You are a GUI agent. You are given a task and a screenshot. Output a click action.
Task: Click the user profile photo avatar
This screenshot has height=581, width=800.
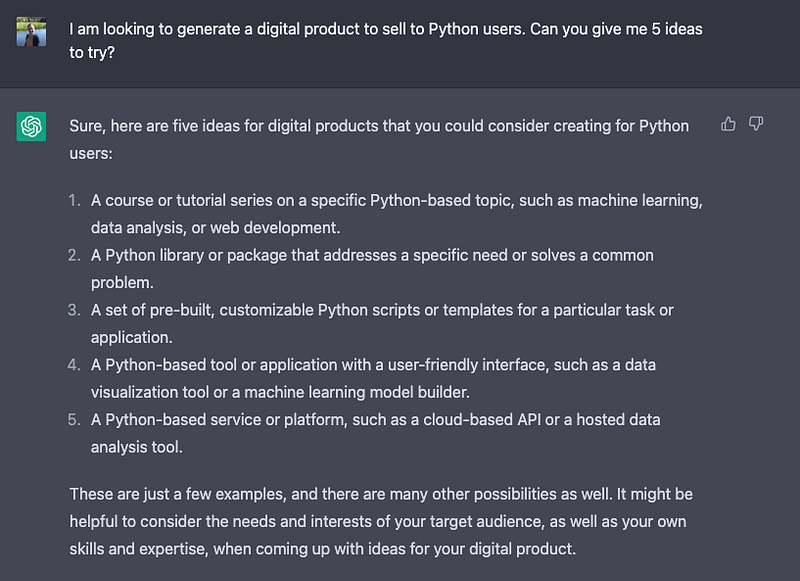(31, 32)
